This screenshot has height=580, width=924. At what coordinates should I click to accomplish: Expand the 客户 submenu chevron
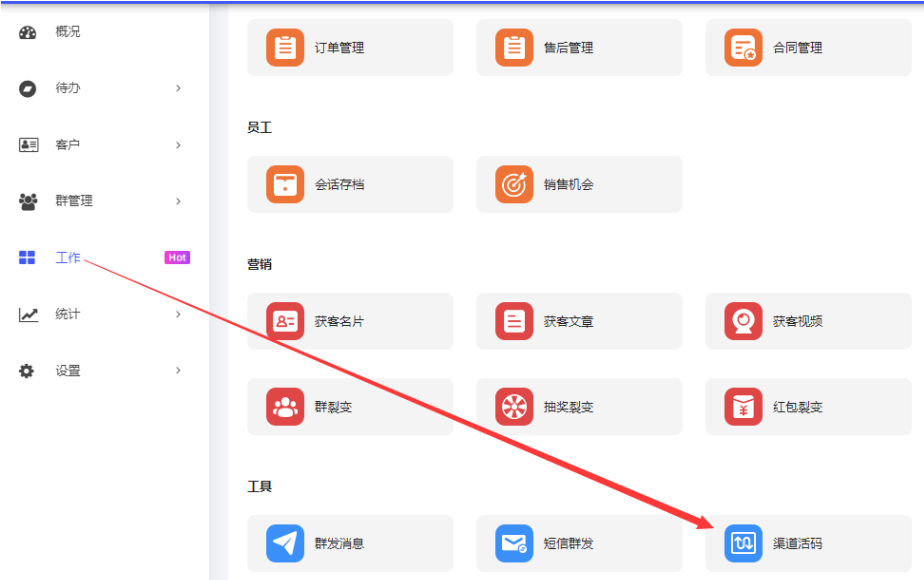(178, 145)
